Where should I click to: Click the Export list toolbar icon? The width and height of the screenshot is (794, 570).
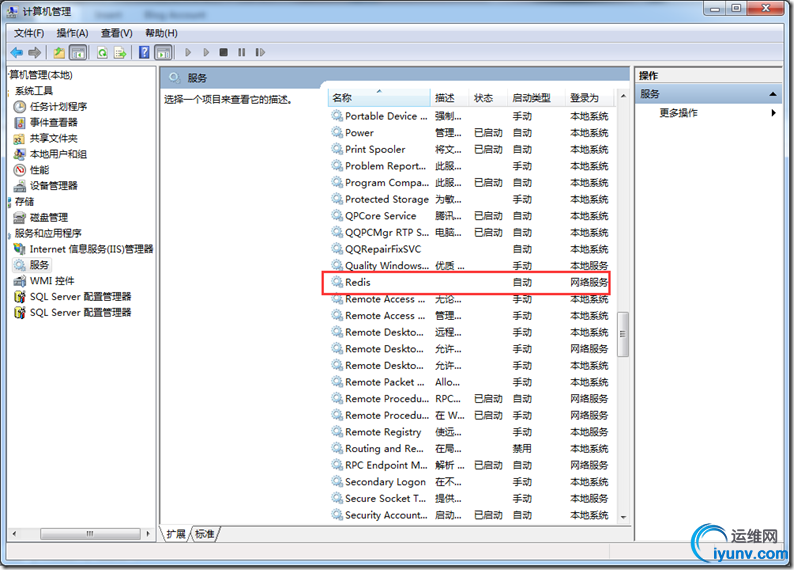pos(120,52)
